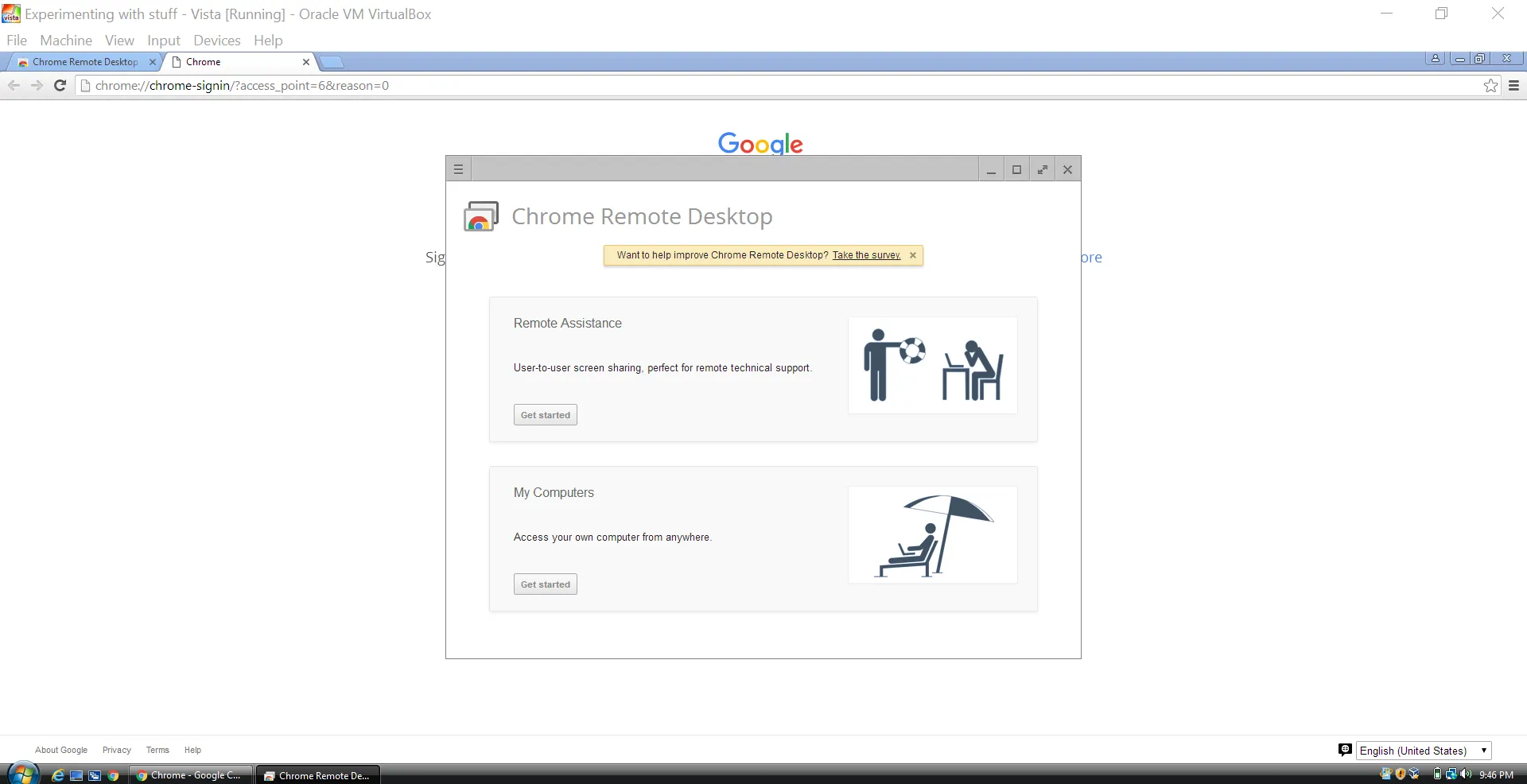Open the VirtualBox Machine menu

point(66,41)
